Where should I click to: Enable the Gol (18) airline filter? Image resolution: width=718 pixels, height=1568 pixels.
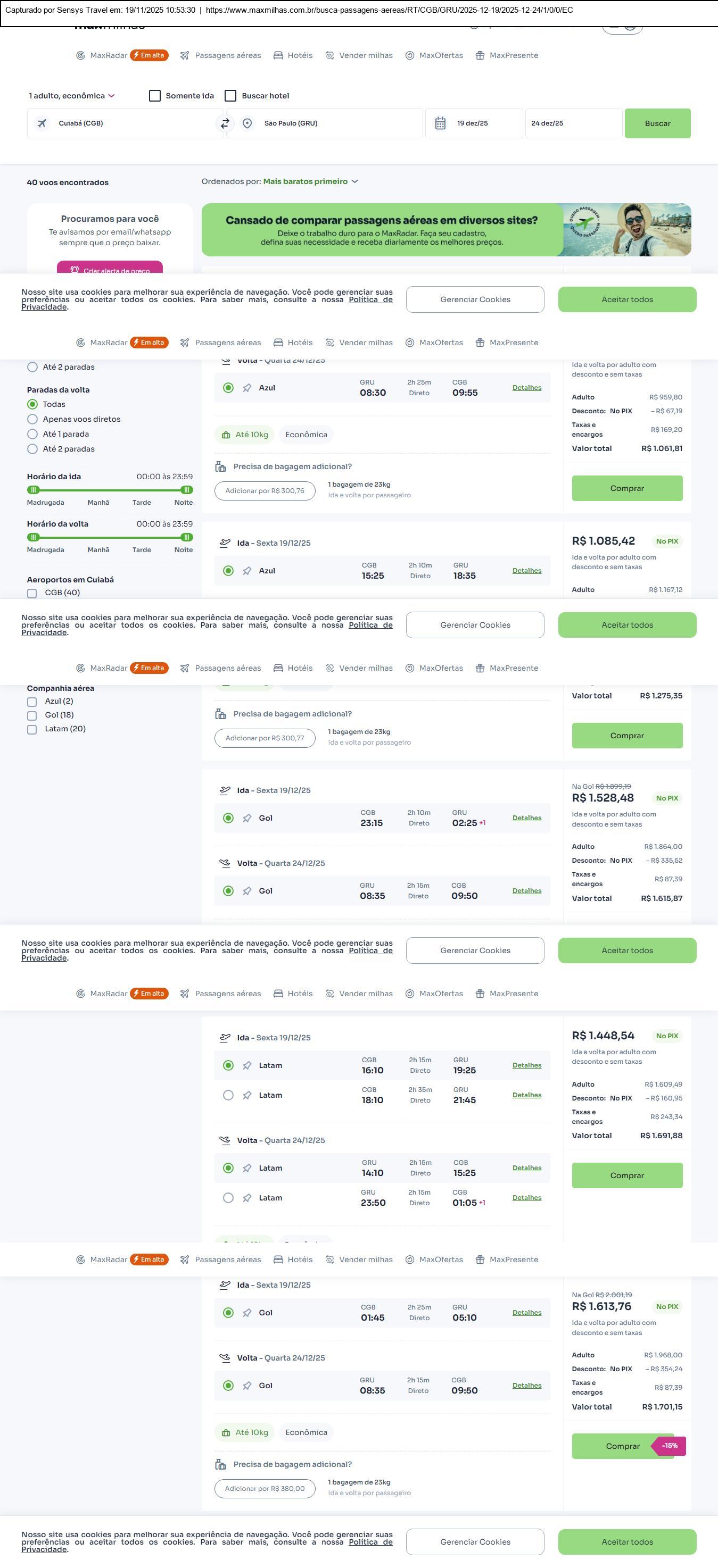click(32, 716)
